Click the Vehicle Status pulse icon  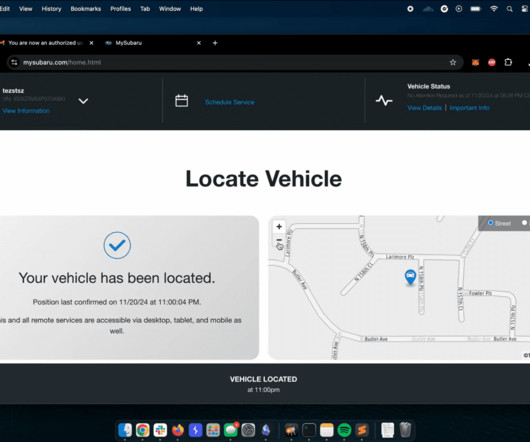click(384, 100)
